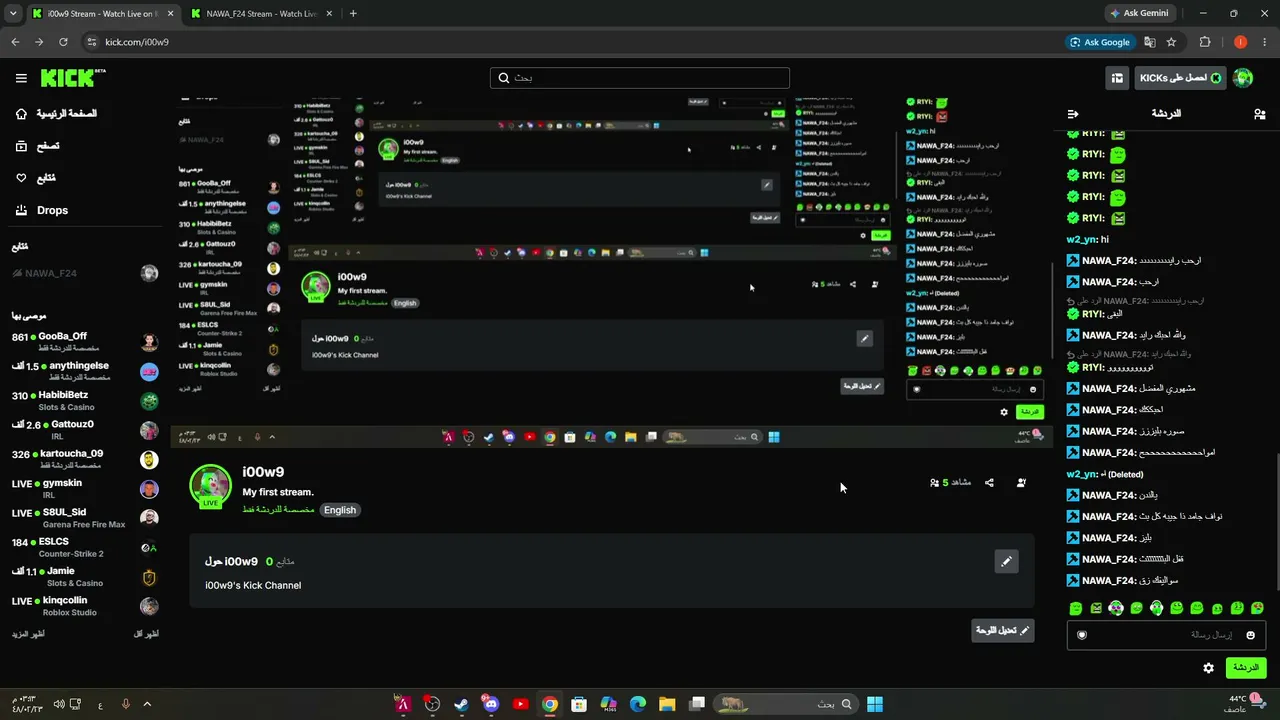Click the i00w9 channel avatar
Image resolution: width=1280 pixels, height=720 pixels.
210,486
